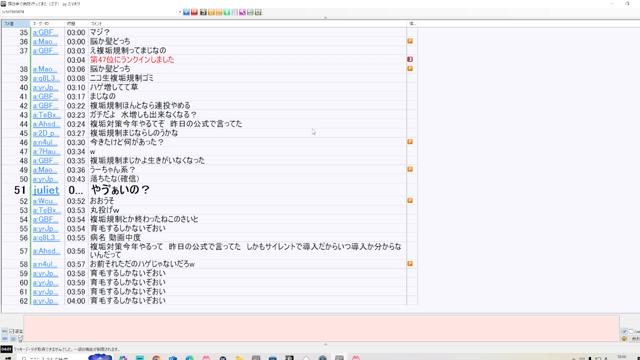The width and height of the screenshot is (640, 360).
Task: Click the orange badge on comment 58
Action: pyautogui.click(x=410, y=264)
